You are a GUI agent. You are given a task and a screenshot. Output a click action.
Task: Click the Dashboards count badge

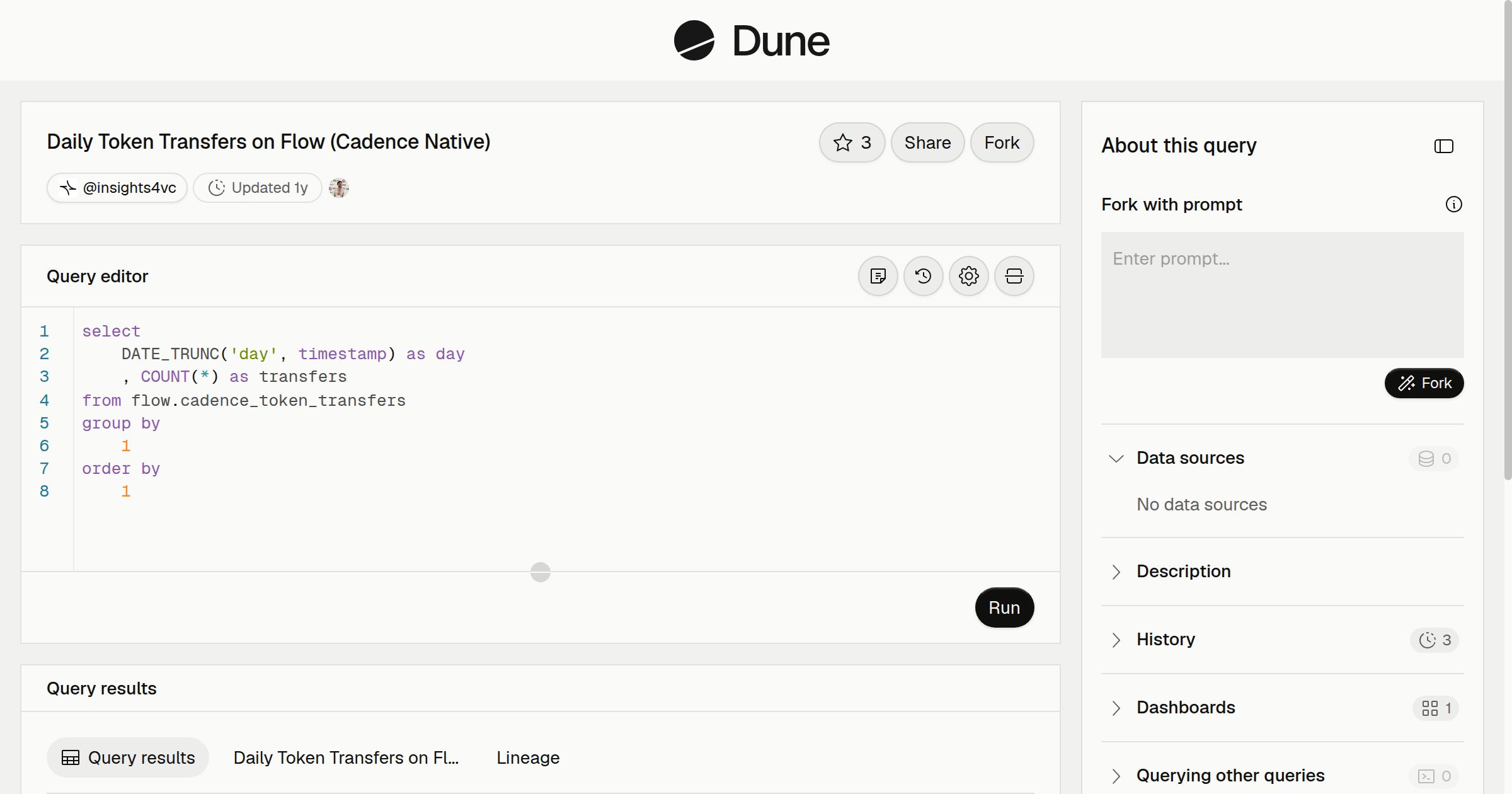[1436, 708]
